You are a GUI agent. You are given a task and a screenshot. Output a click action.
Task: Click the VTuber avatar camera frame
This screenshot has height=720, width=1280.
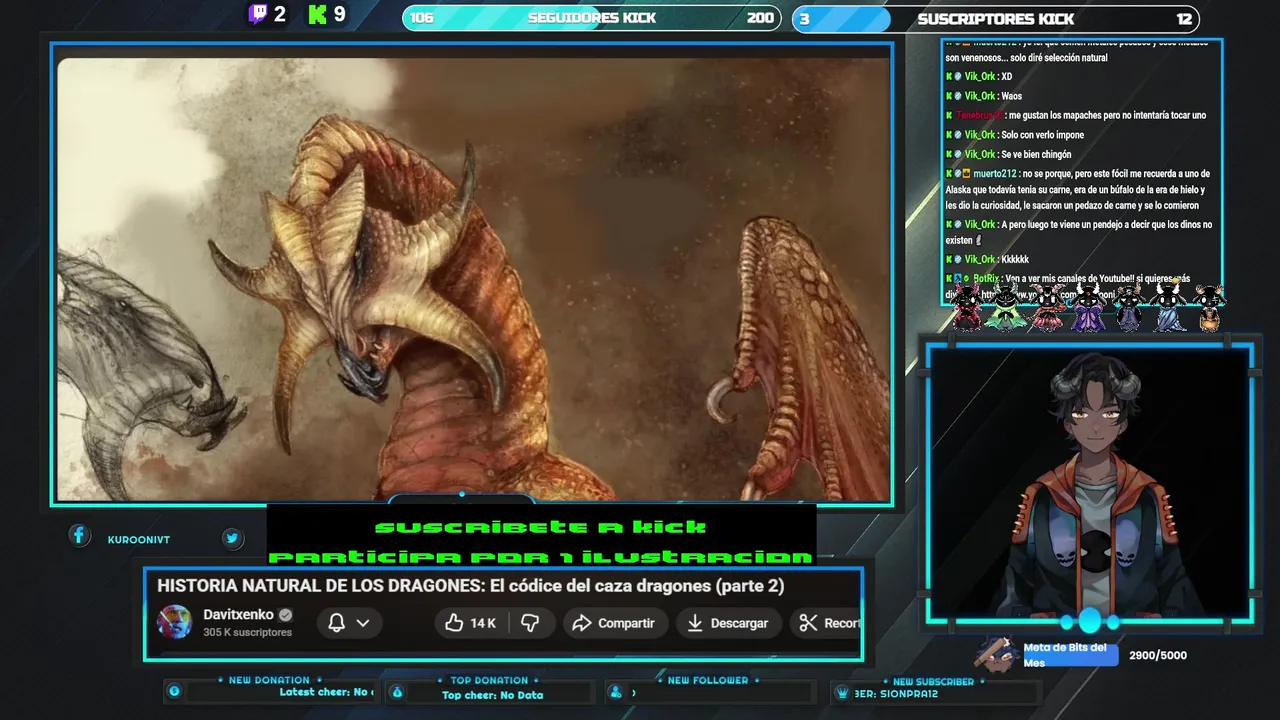pos(1089,483)
